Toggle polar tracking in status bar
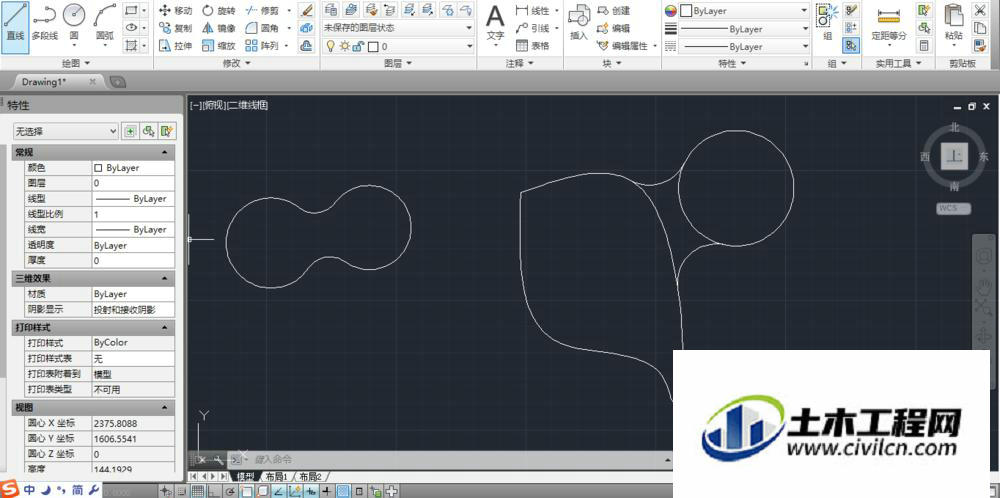 tap(230, 491)
